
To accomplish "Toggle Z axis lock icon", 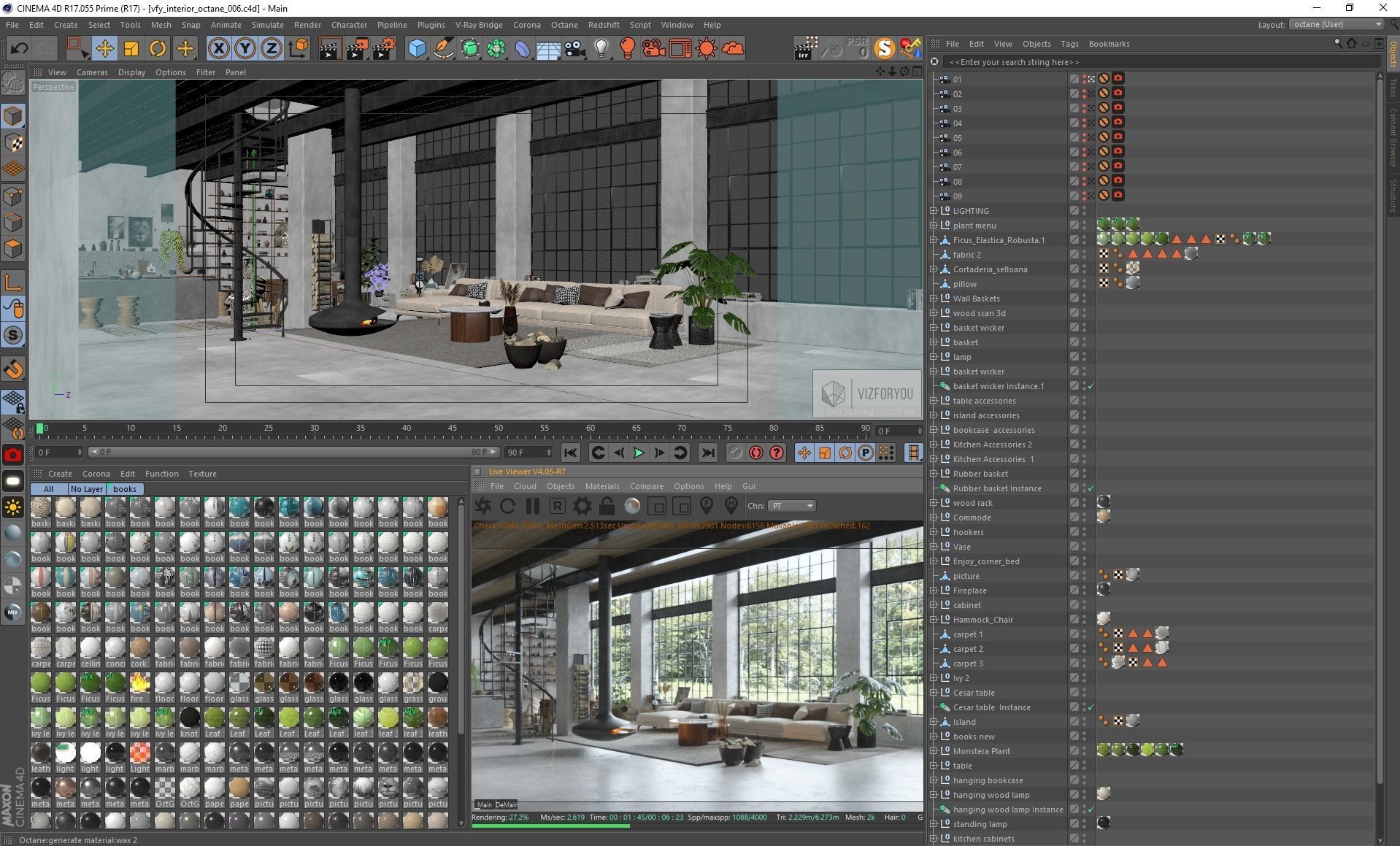I will point(272,49).
